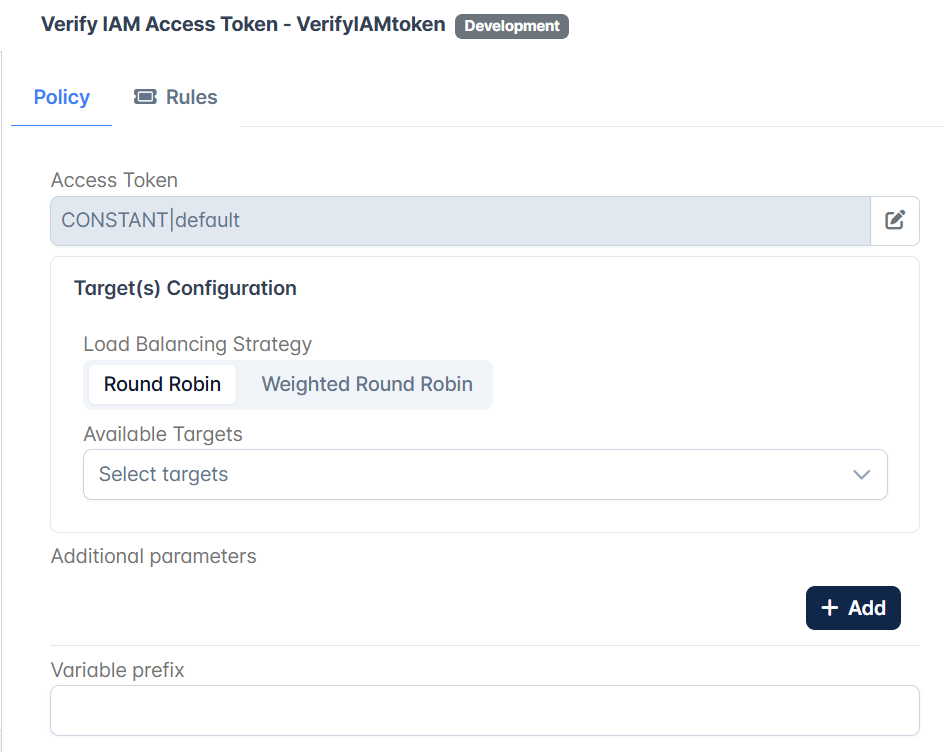Screen dimensions: 943x752
Task: Select Weighted Round Robin strategy
Action: (367, 384)
